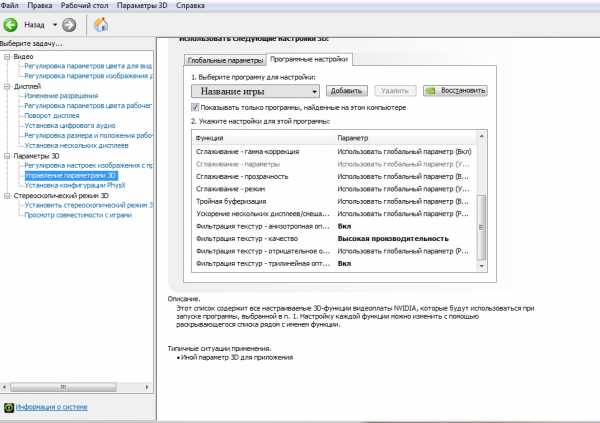Open the Правка menu
Viewport: 600px width, 423px height.
[40, 5]
